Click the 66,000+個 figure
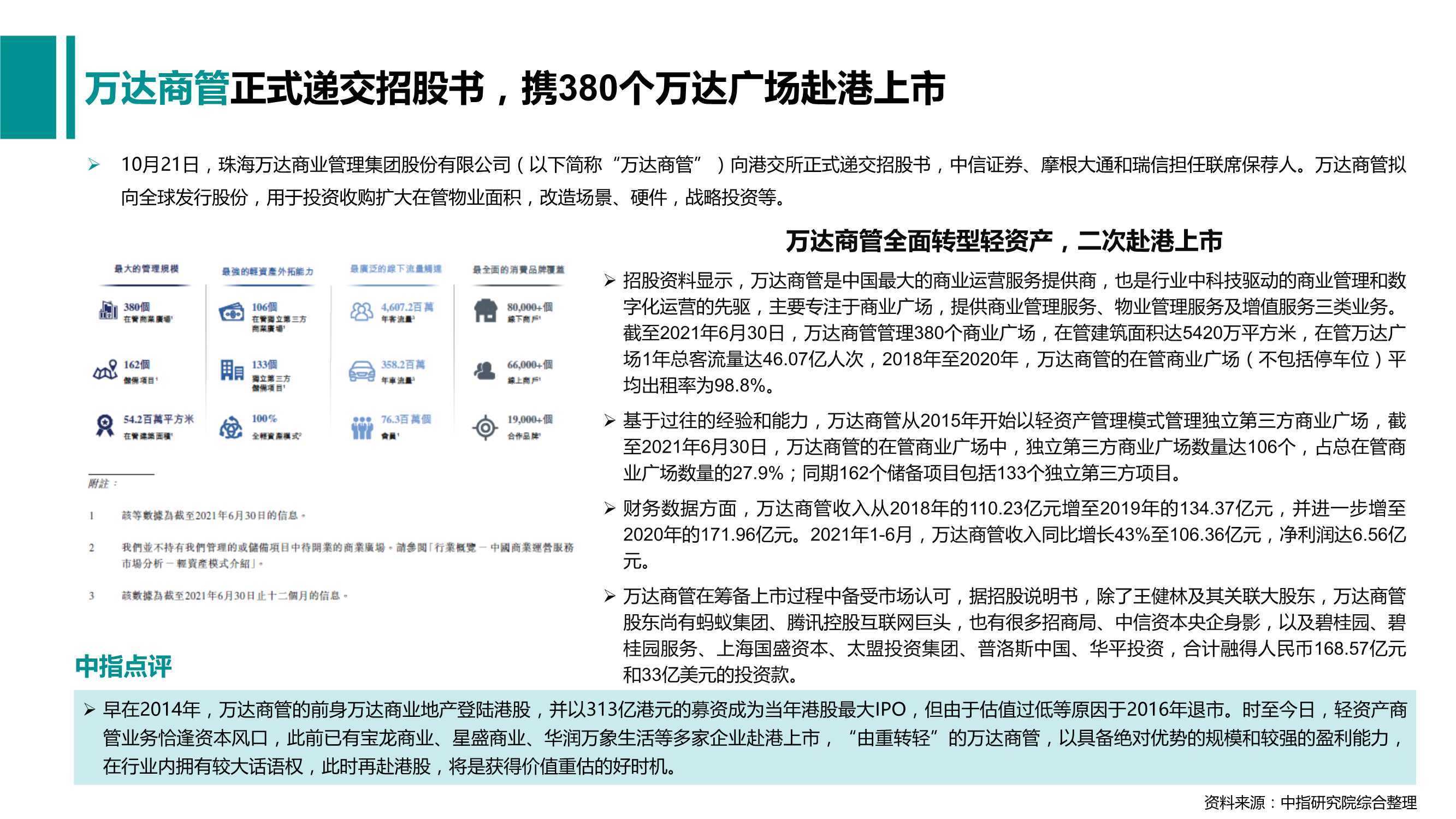The image size is (1456, 819). tap(530, 365)
